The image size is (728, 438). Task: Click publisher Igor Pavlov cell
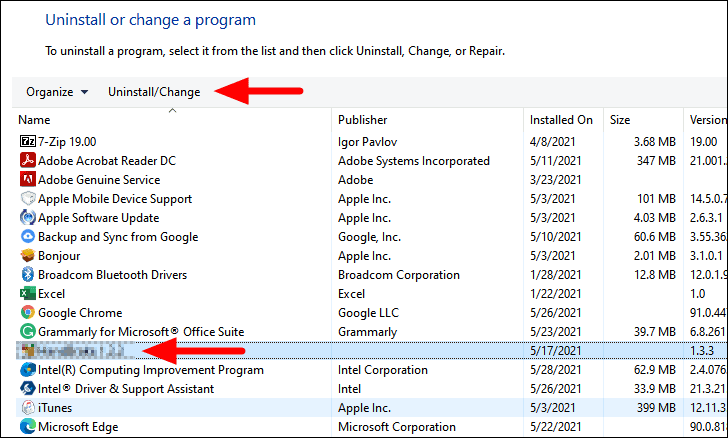tap(367, 142)
